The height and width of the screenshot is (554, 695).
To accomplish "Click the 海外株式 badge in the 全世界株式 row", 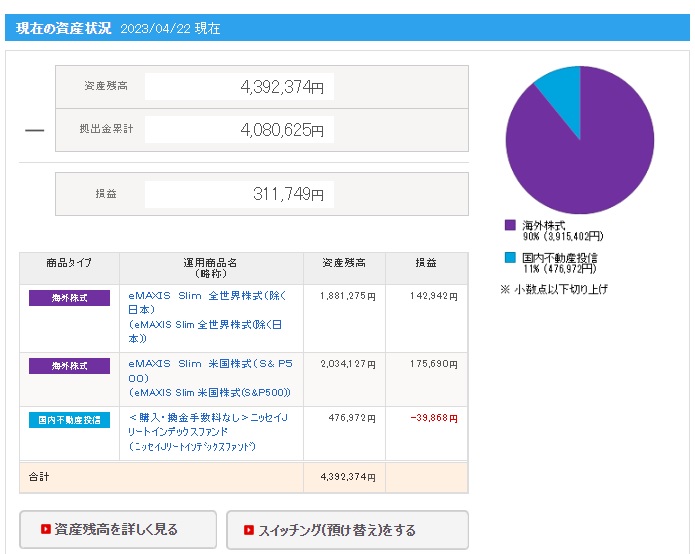I will click(69, 298).
